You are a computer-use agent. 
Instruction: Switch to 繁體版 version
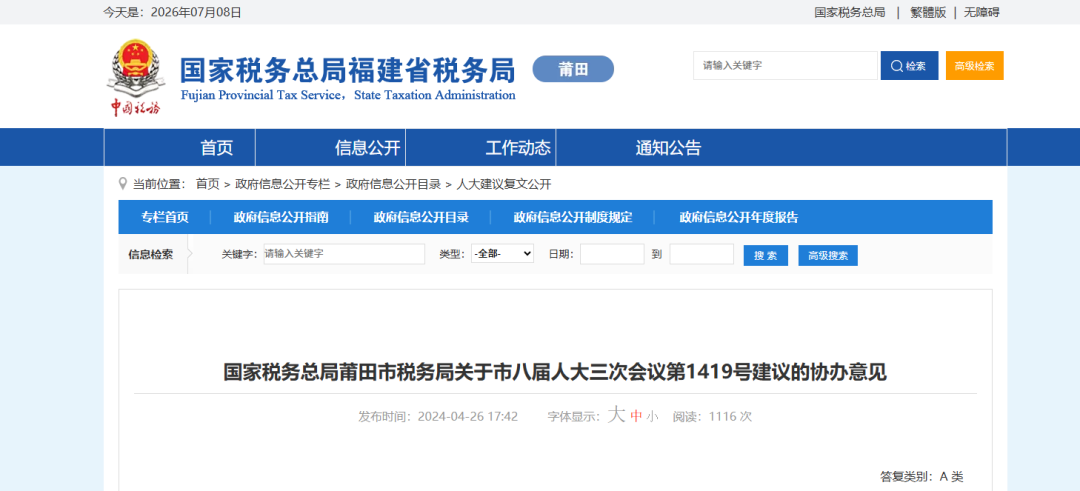928,12
